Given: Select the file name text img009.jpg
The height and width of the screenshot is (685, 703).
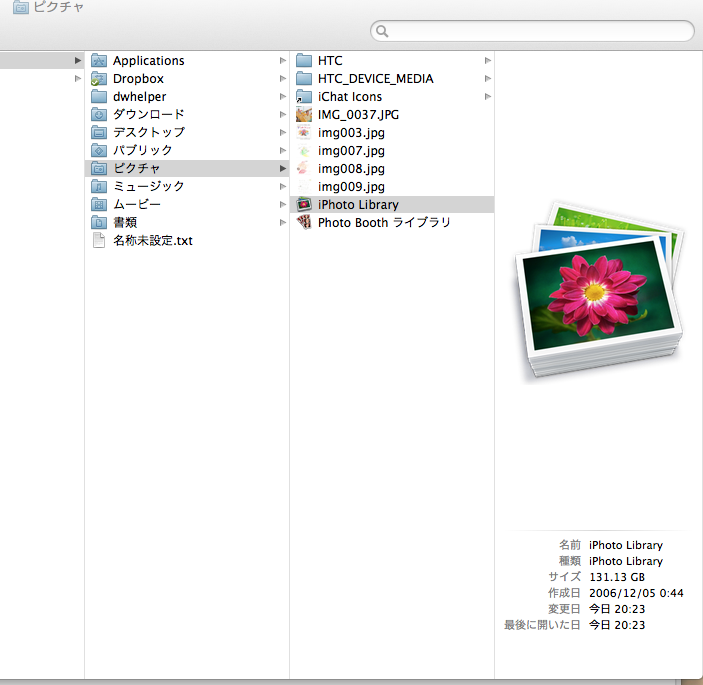Looking at the screenshot, I should [351, 187].
